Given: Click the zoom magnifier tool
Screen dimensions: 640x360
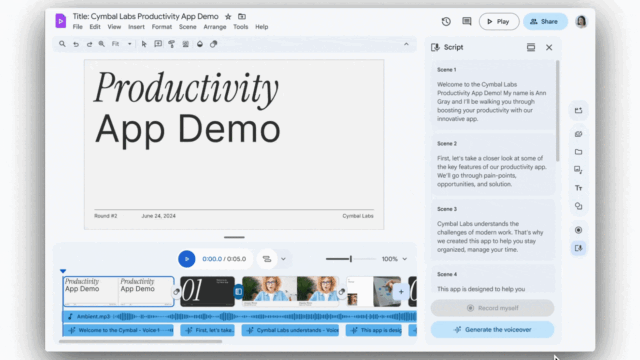Looking at the screenshot, I should [102, 44].
